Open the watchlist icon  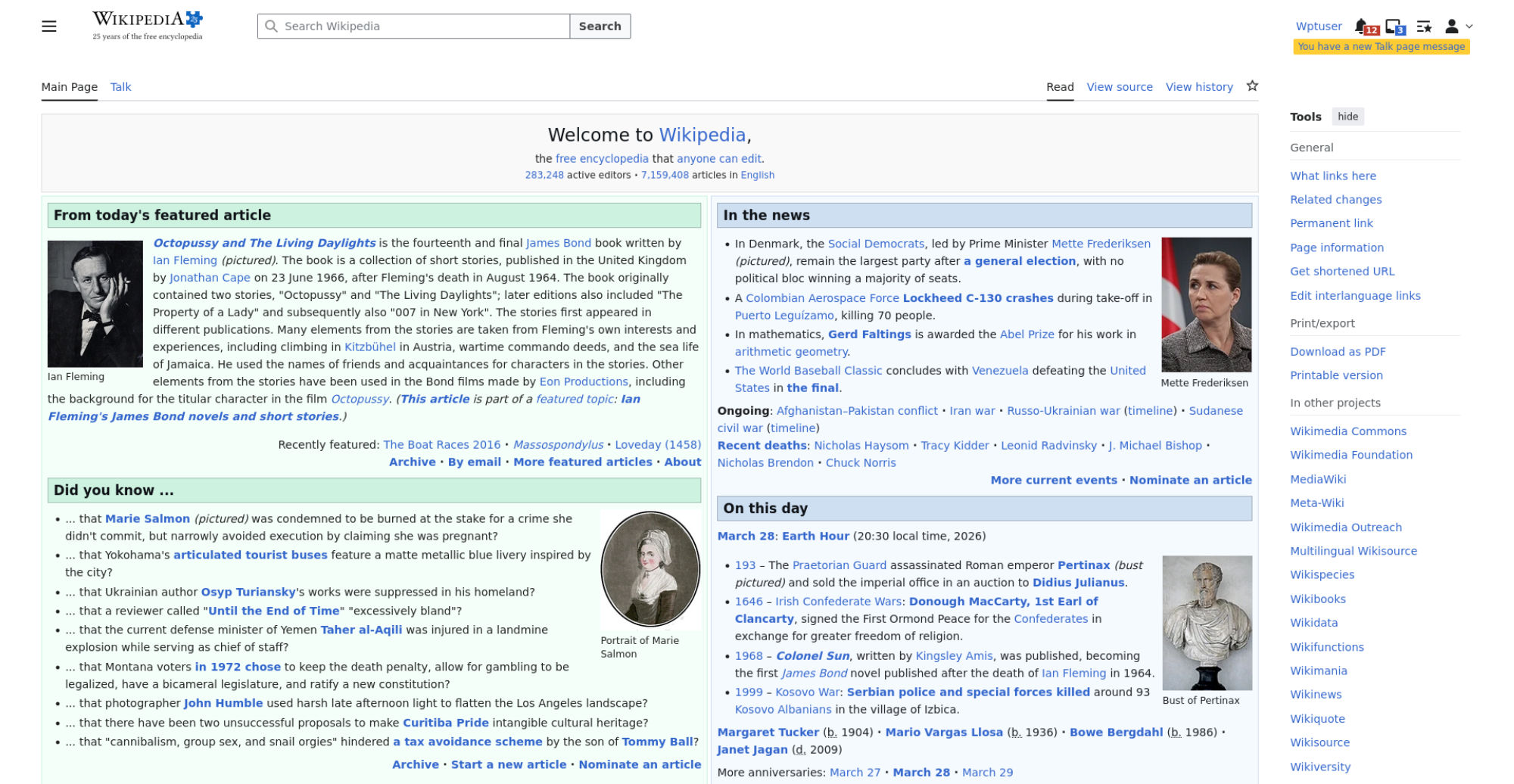tap(1424, 26)
